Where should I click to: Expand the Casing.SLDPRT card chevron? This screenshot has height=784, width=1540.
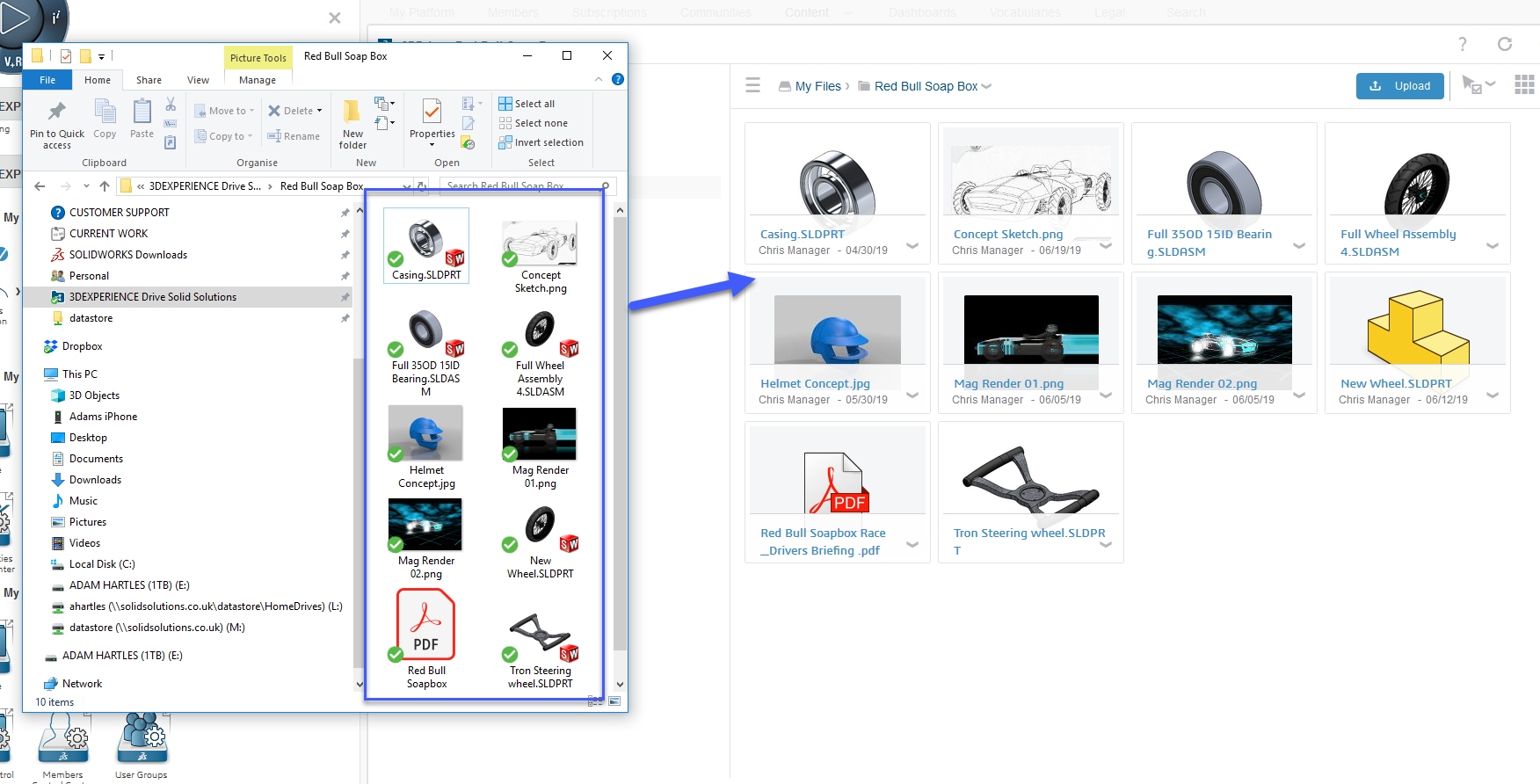pos(912,246)
